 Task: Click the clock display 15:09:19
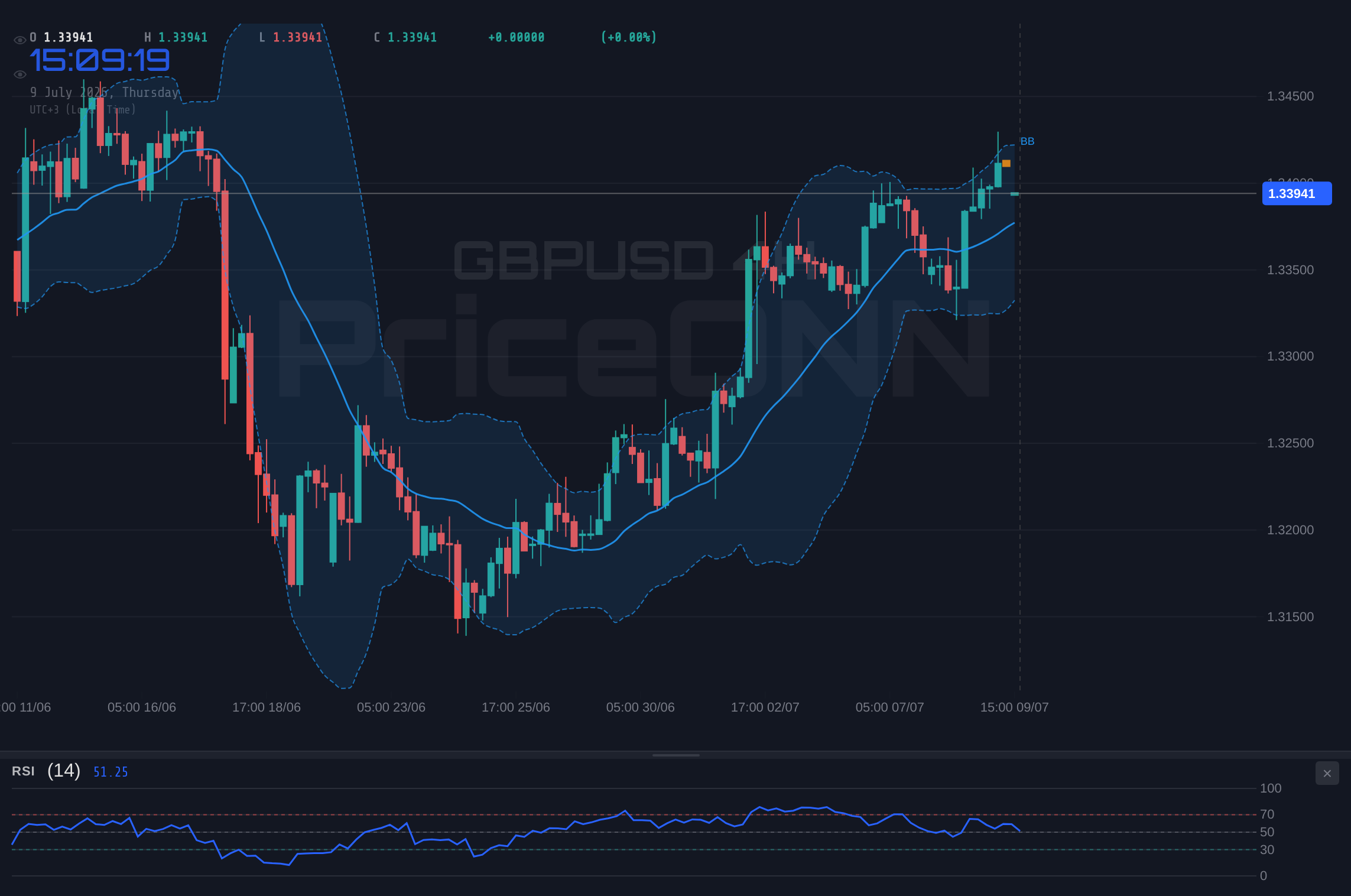99,60
